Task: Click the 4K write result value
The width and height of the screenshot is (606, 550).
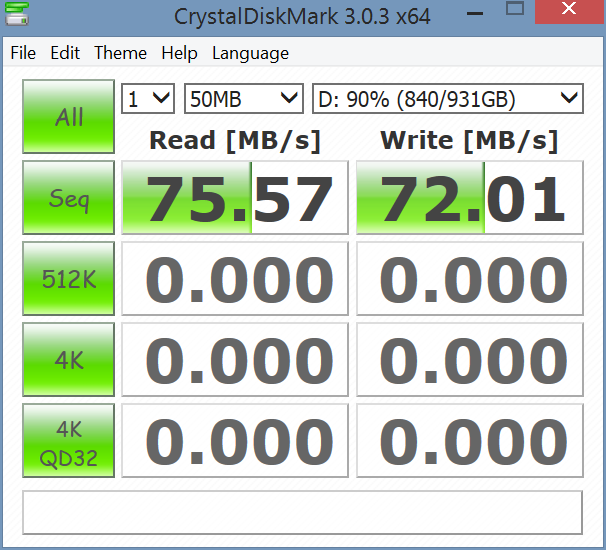Action: pyautogui.click(x=470, y=359)
